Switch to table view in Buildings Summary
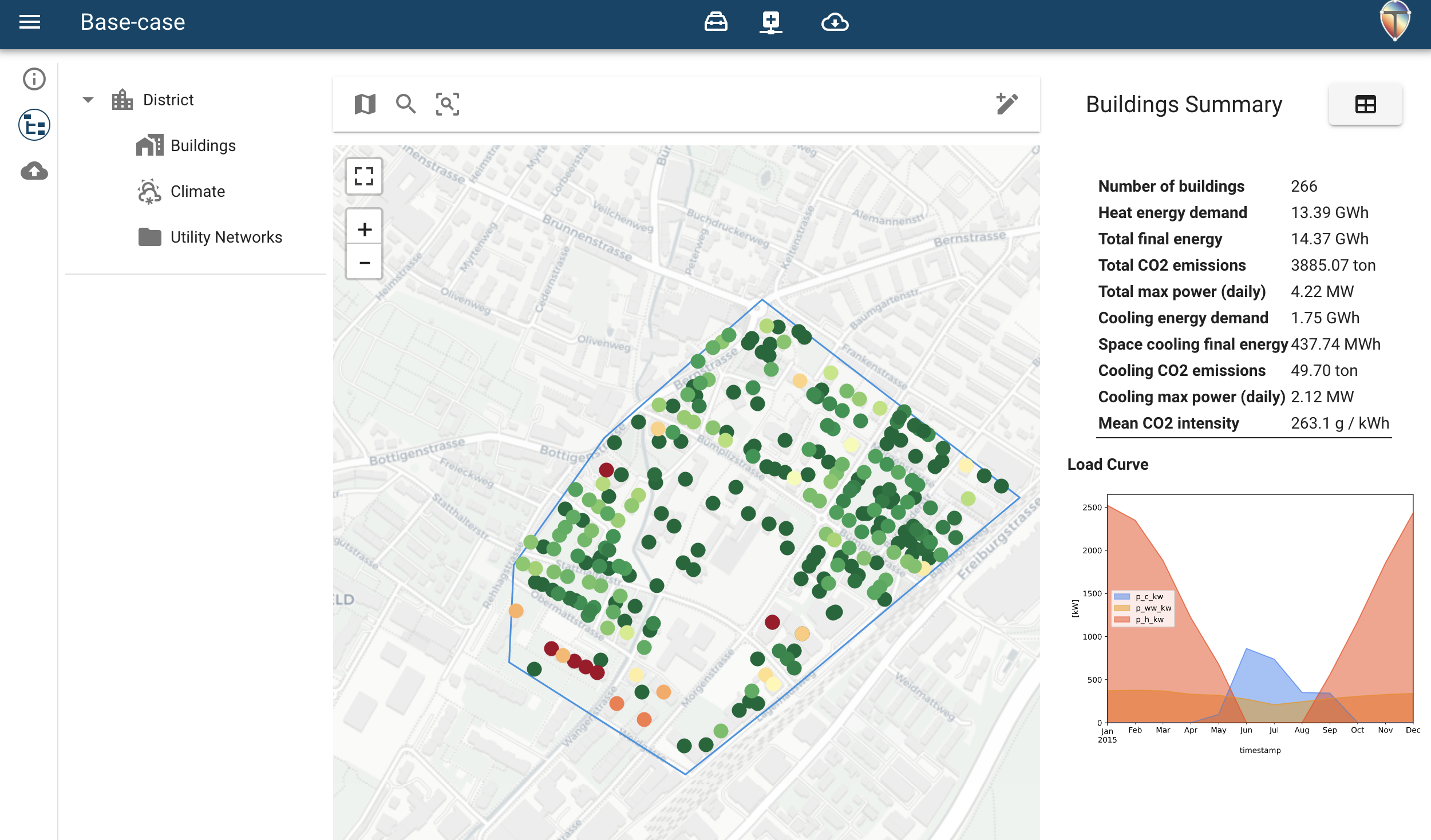This screenshot has height=840, width=1431. pyautogui.click(x=1365, y=104)
